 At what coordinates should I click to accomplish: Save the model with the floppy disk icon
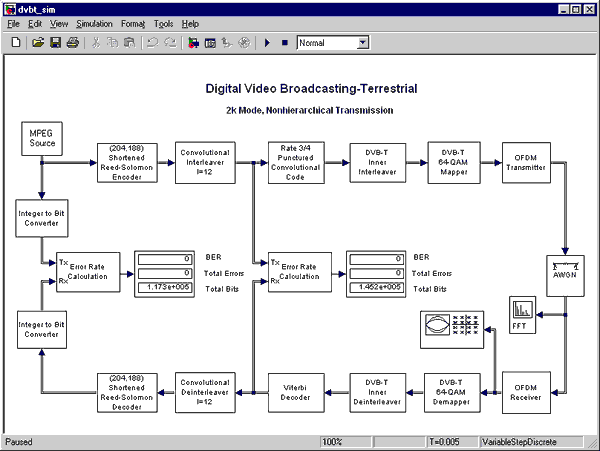[x=55, y=42]
